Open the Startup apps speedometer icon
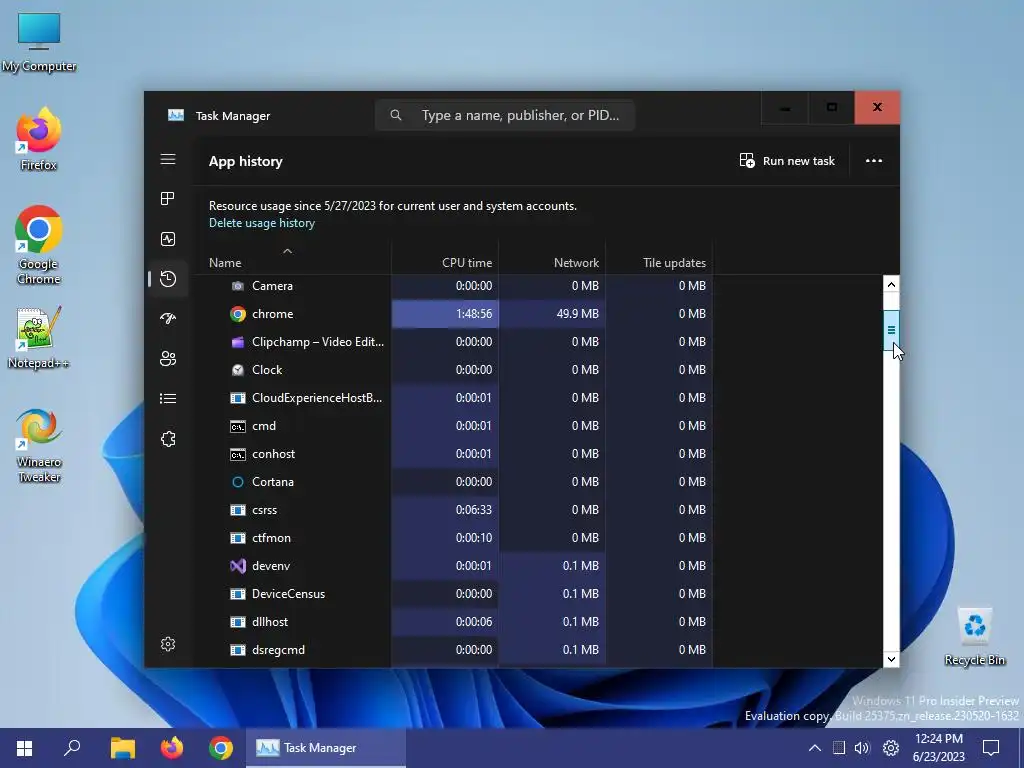This screenshot has width=1024, height=768. click(168, 319)
